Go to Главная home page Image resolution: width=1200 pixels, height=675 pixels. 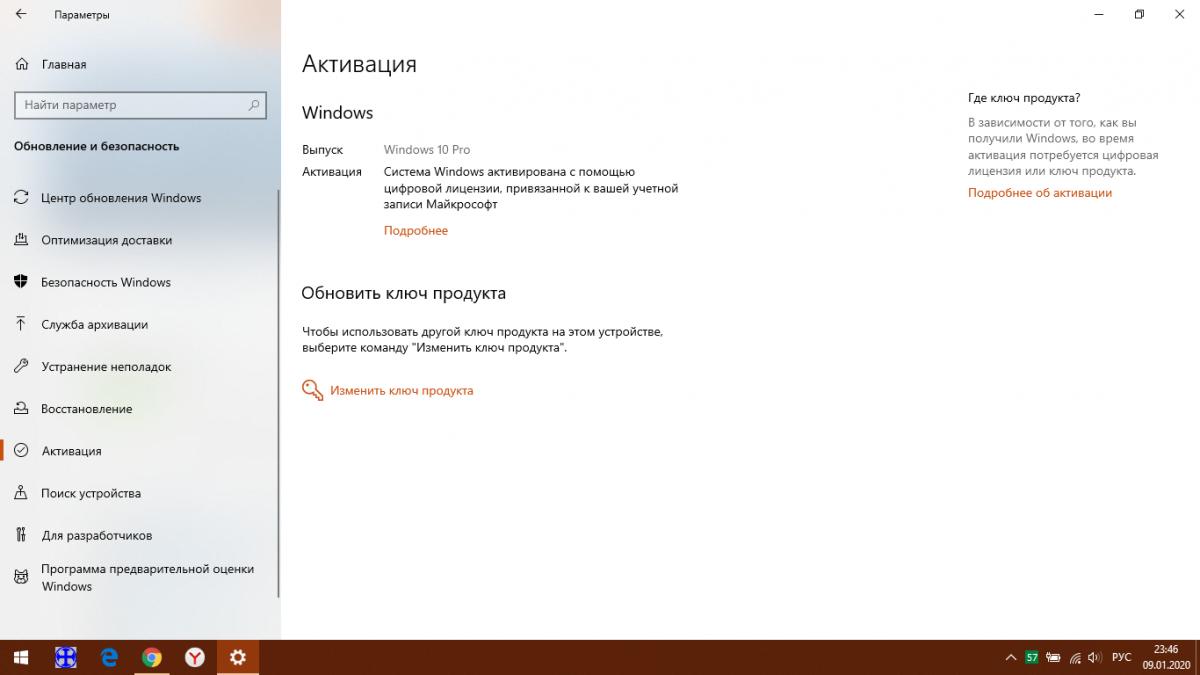(x=63, y=64)
